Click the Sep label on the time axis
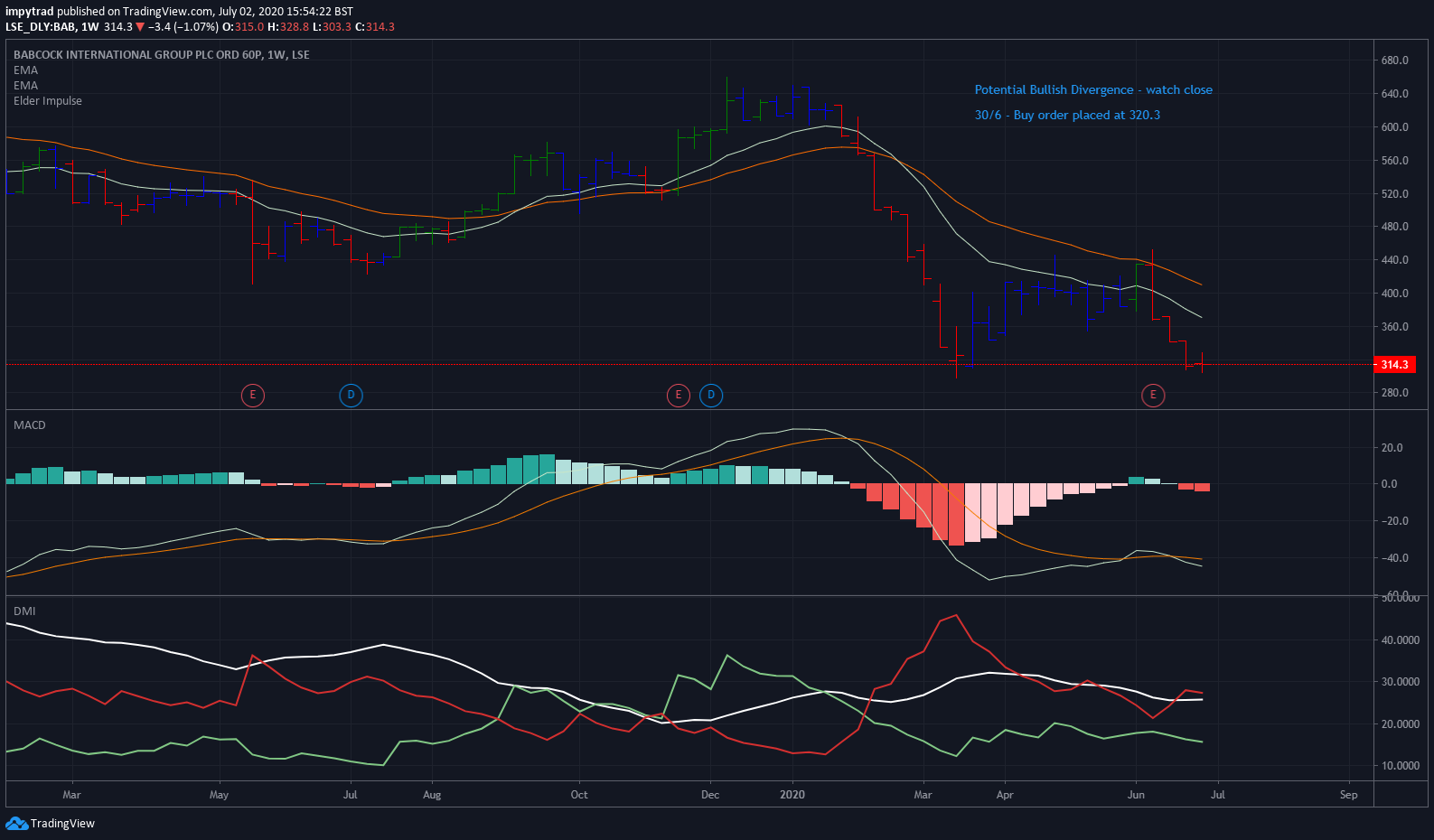This screenshot has width=1434, height=840. pos(1349,795)
